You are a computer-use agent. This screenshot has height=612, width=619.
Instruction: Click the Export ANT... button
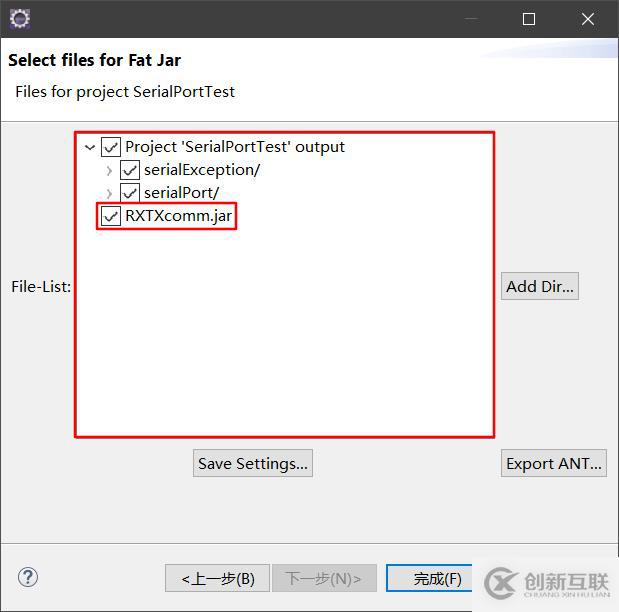point(554,464)
